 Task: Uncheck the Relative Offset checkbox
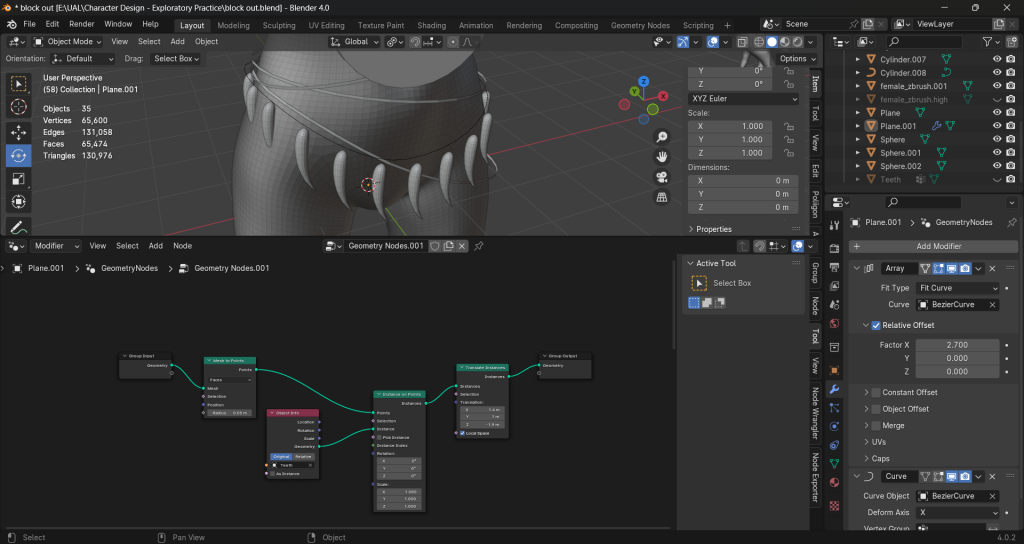coord(876,325)
